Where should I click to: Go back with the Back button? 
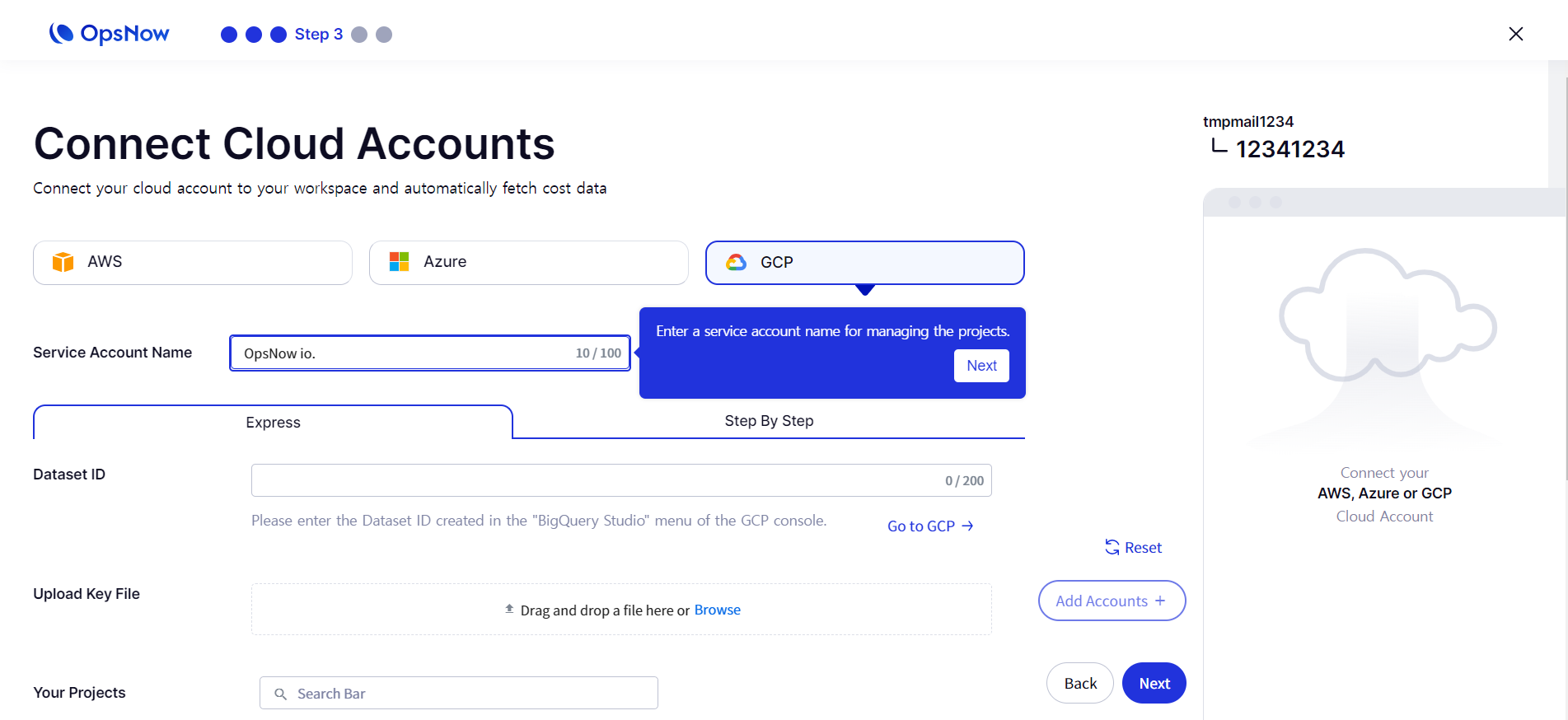pyautogui.click(x=1079, y=683)
